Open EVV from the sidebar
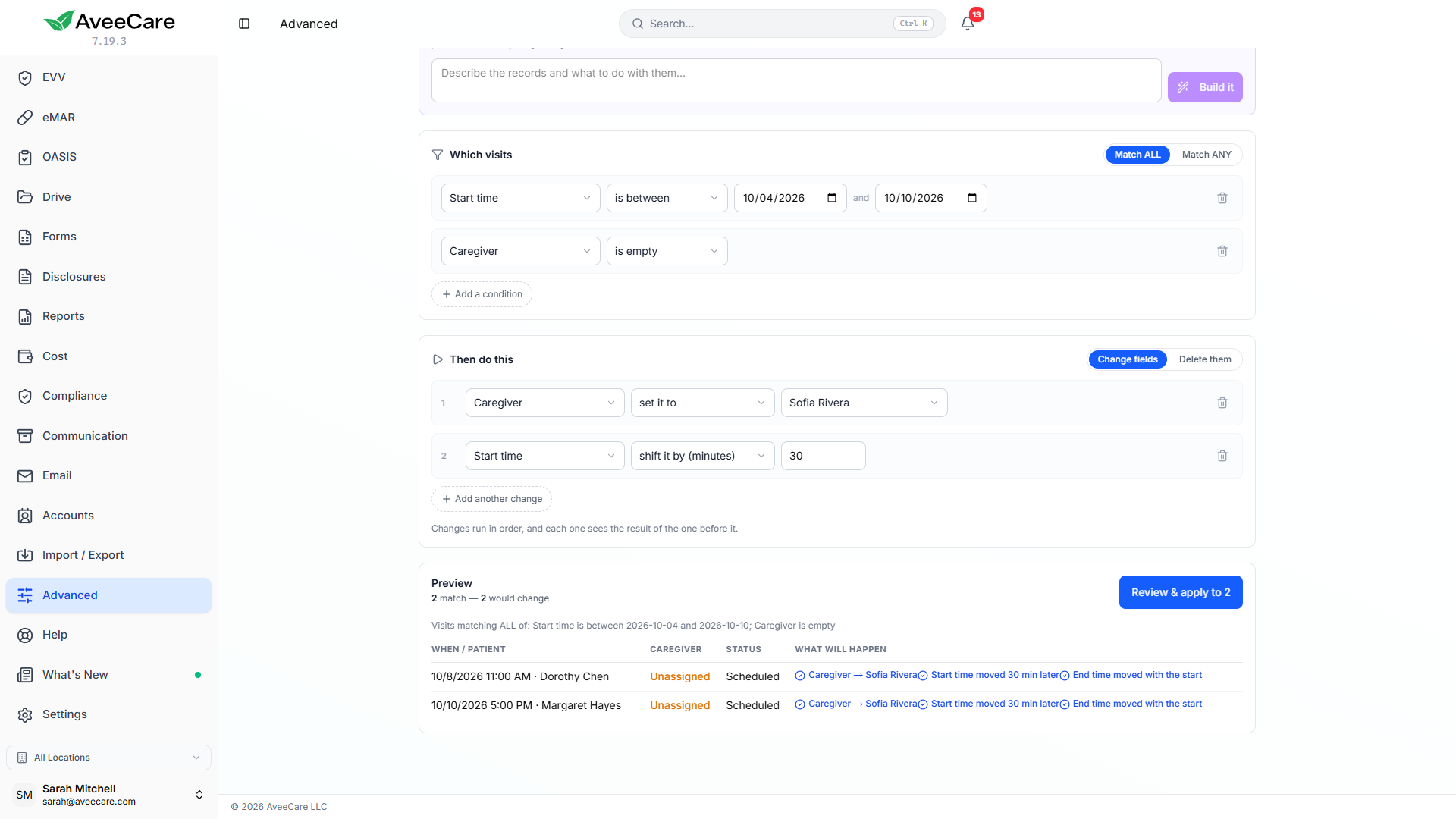The width and height of the screenshot is (1456, 819). [108, 77]
